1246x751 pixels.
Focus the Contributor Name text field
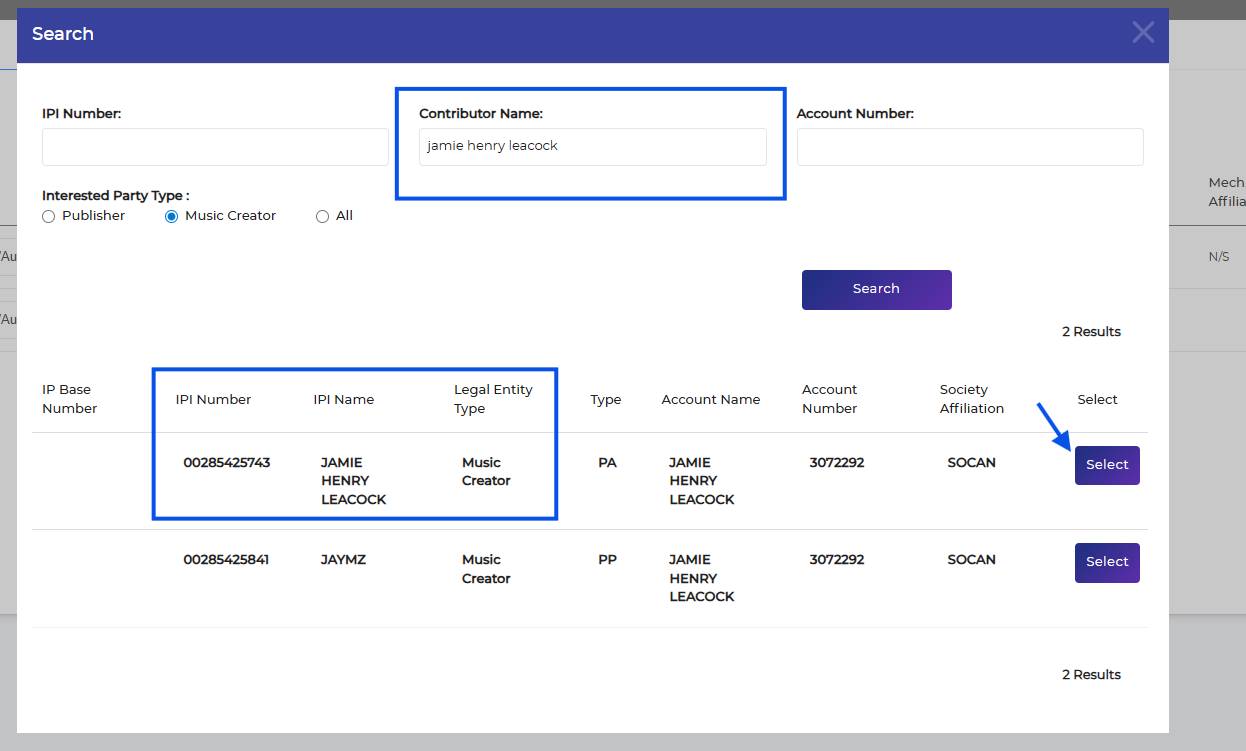[x=592, y=146]
